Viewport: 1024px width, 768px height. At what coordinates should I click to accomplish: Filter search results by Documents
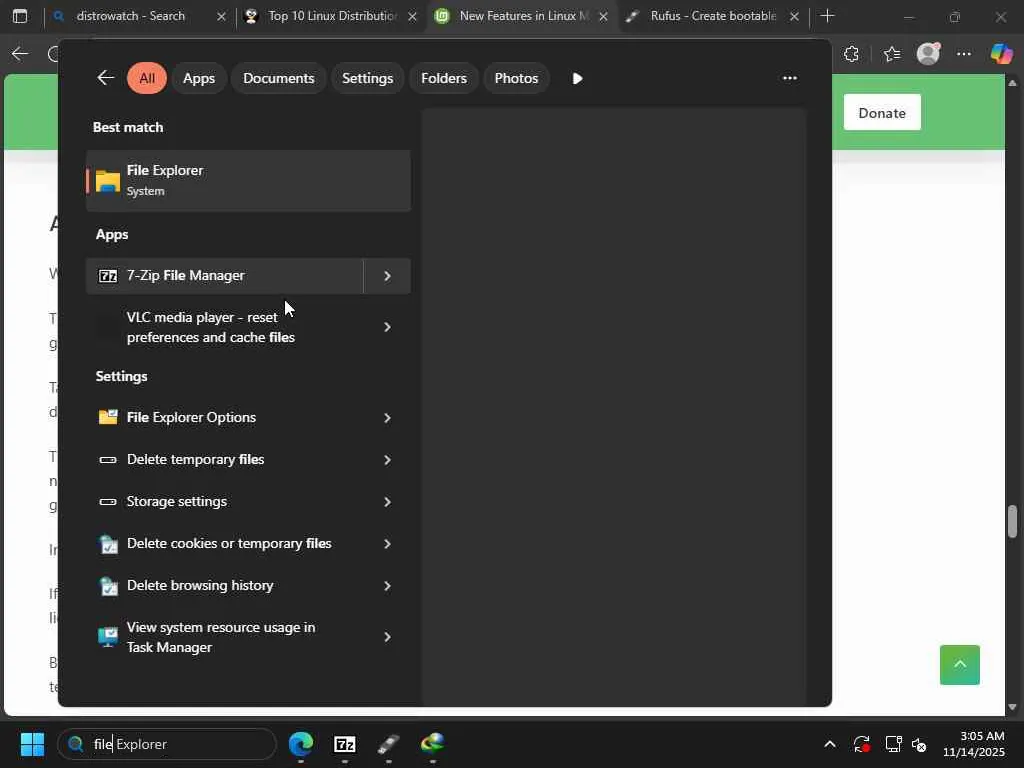pyautogui.click(x=279, y=78)
